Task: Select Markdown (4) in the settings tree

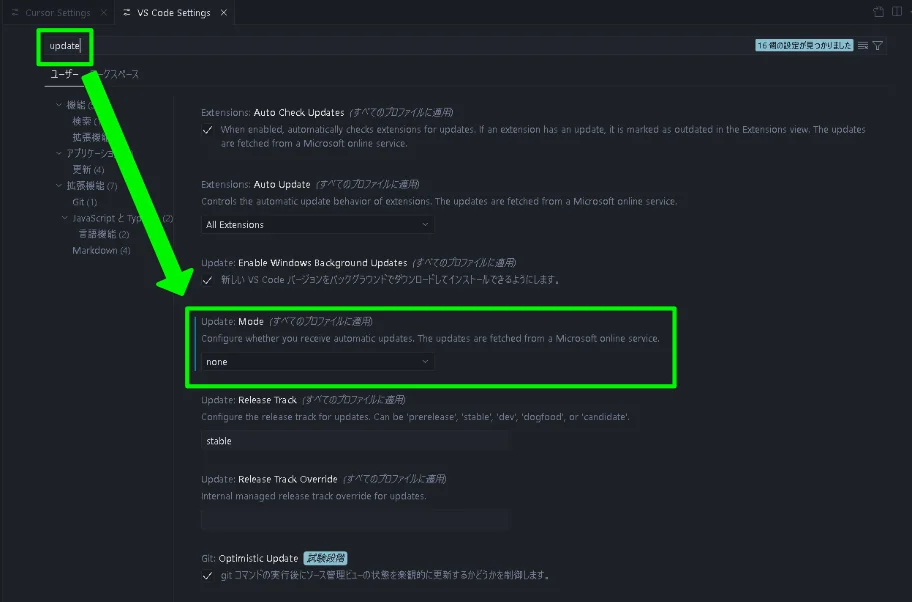Action: tap(101, 250)
